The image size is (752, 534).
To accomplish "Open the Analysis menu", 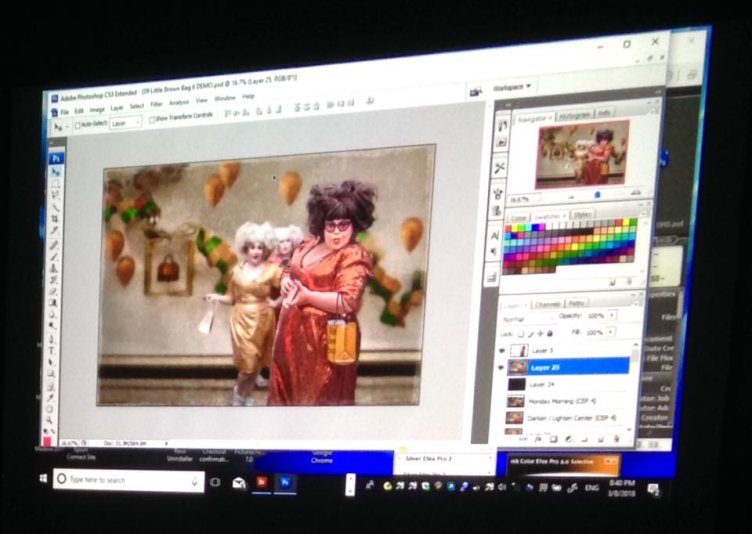I will click(x=179, y=102).
